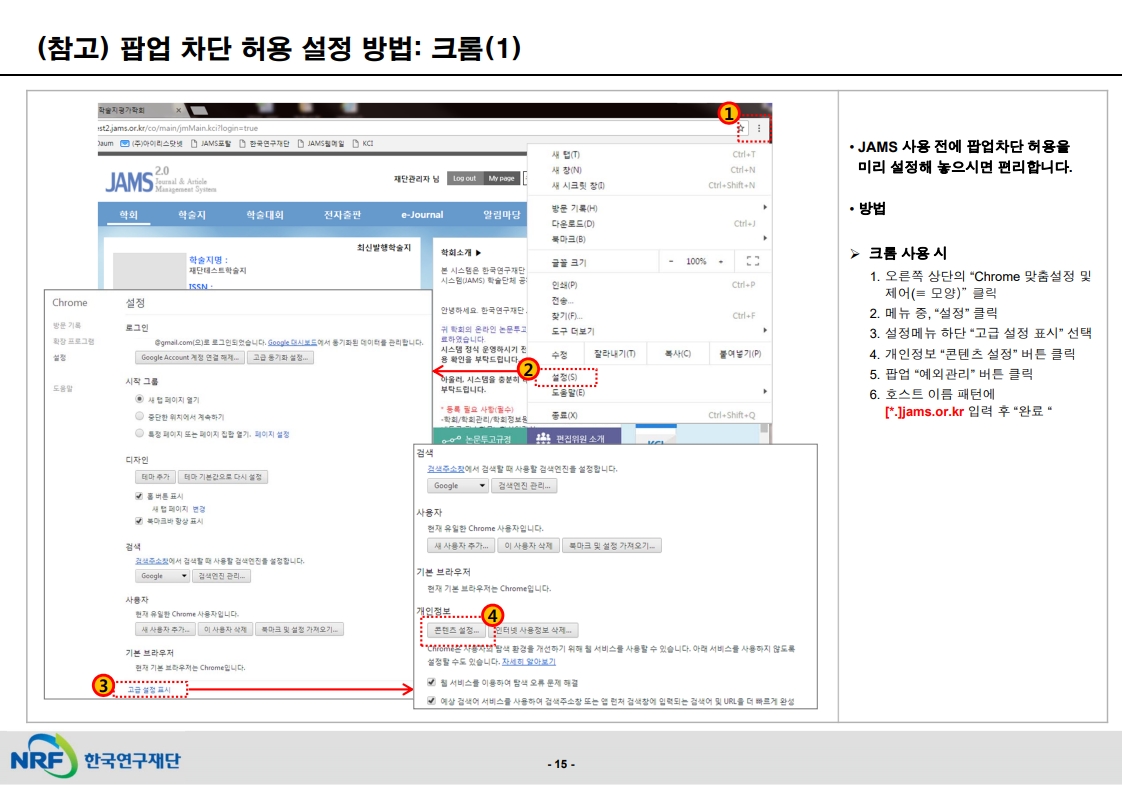The height and width of the screenshot is (793, 1122).
Task: Choose 새 시크릿 창 from Chrome menu
Action: point(650,185)
